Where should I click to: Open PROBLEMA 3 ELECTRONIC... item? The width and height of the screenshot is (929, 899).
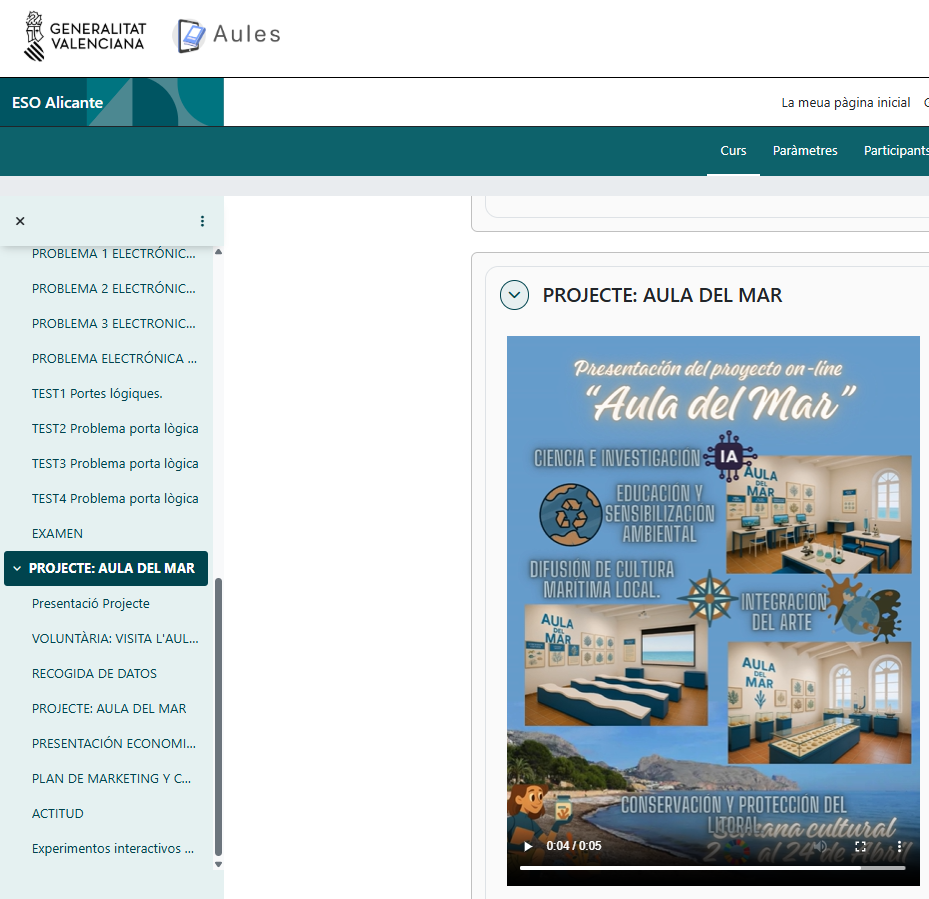(x=114, y=324)
